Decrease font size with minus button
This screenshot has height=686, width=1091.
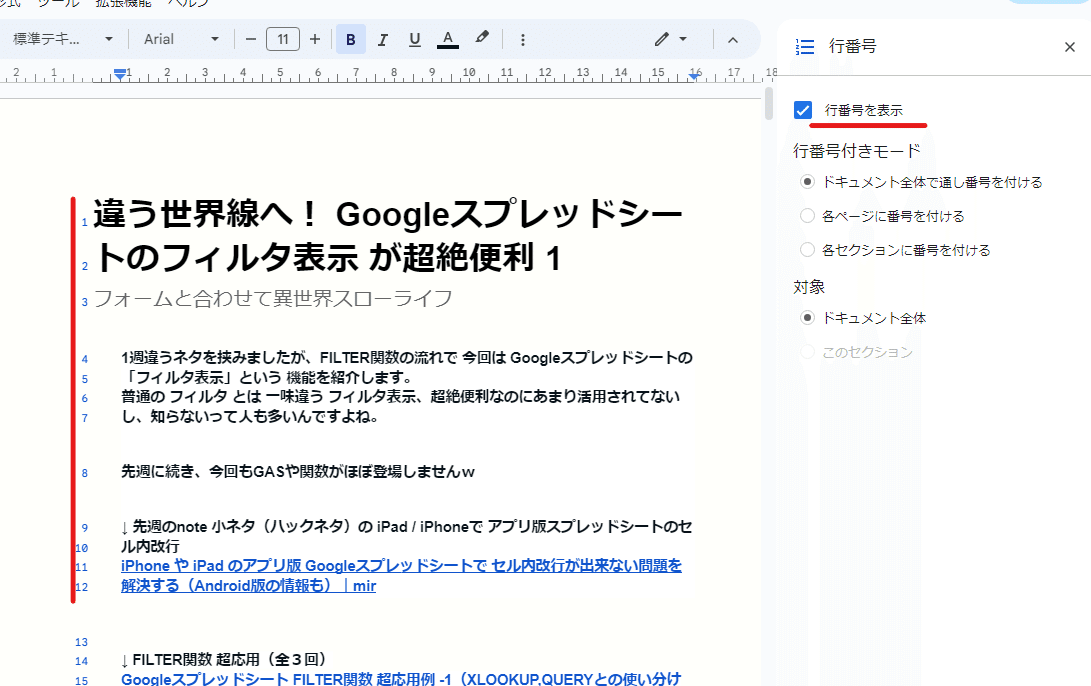click(x=251, y=40)
